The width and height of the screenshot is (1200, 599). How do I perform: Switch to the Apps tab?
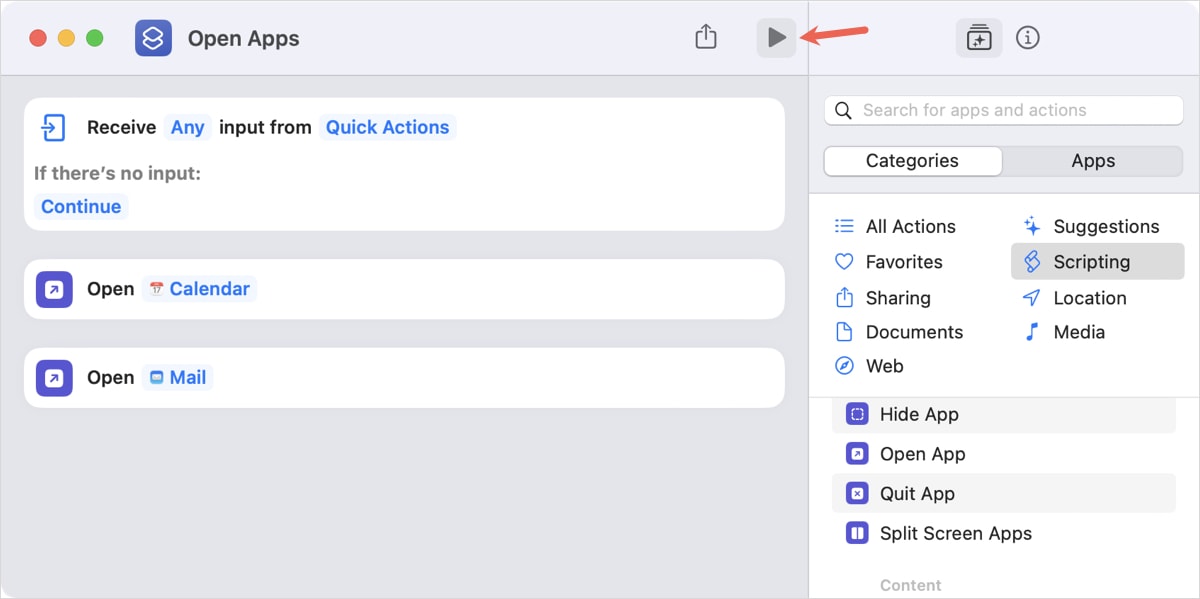(x=1092, y=160)
